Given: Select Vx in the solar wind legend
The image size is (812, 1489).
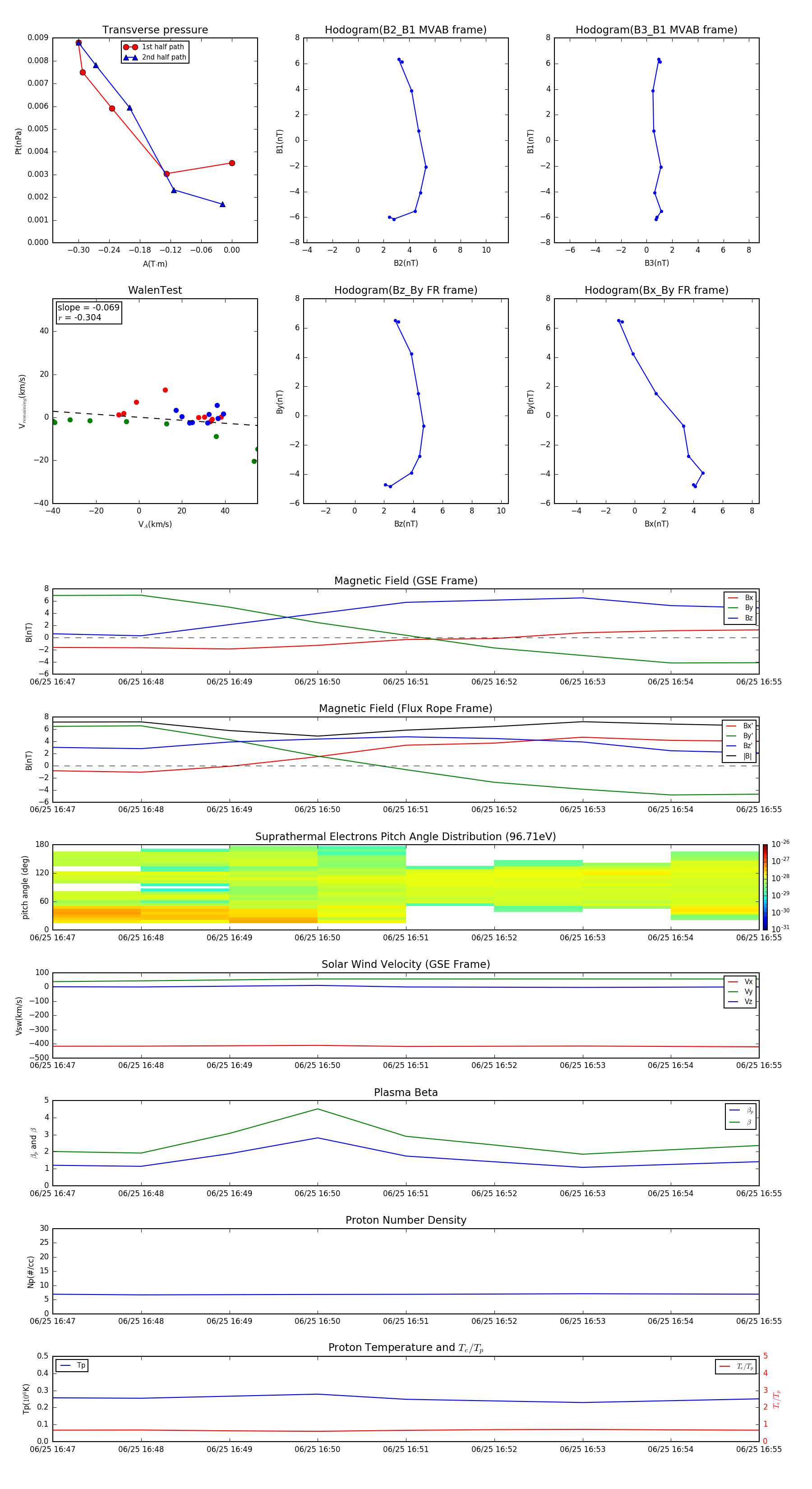Looking at the screenshot, I should click(740, 981).
